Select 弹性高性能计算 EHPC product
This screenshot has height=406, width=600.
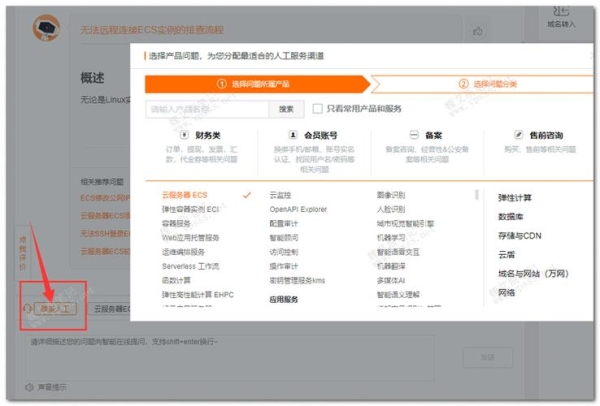[197, 295]
